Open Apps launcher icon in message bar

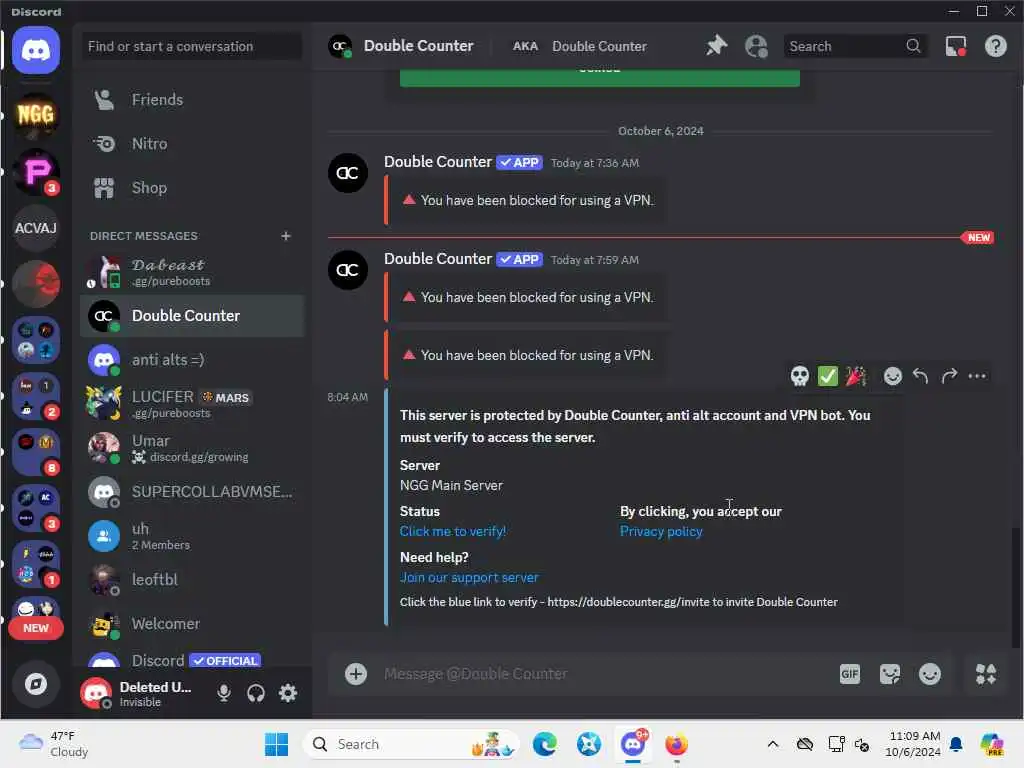pos(985,674)
